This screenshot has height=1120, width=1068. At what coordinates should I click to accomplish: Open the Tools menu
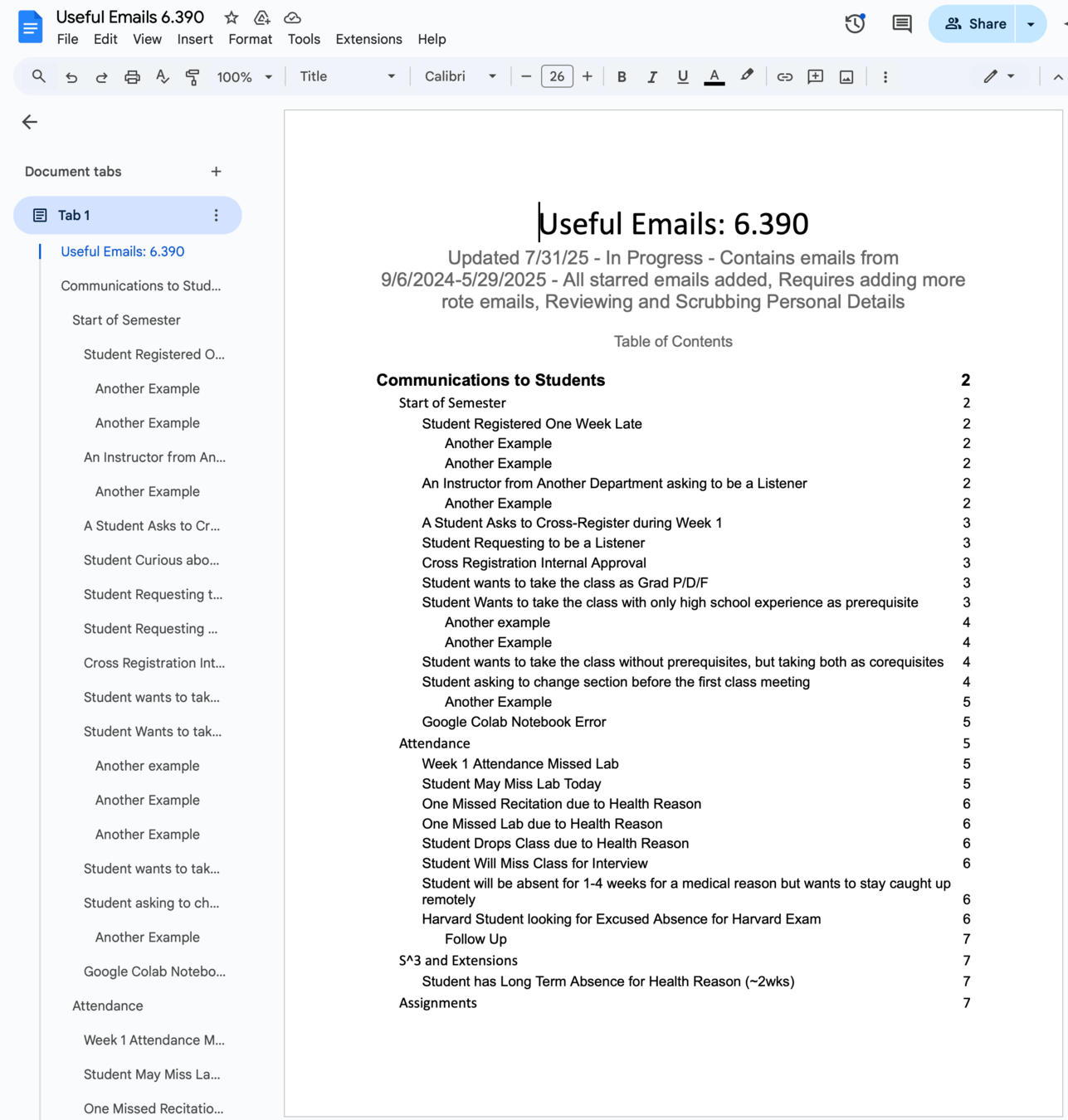tap(304, 39)
